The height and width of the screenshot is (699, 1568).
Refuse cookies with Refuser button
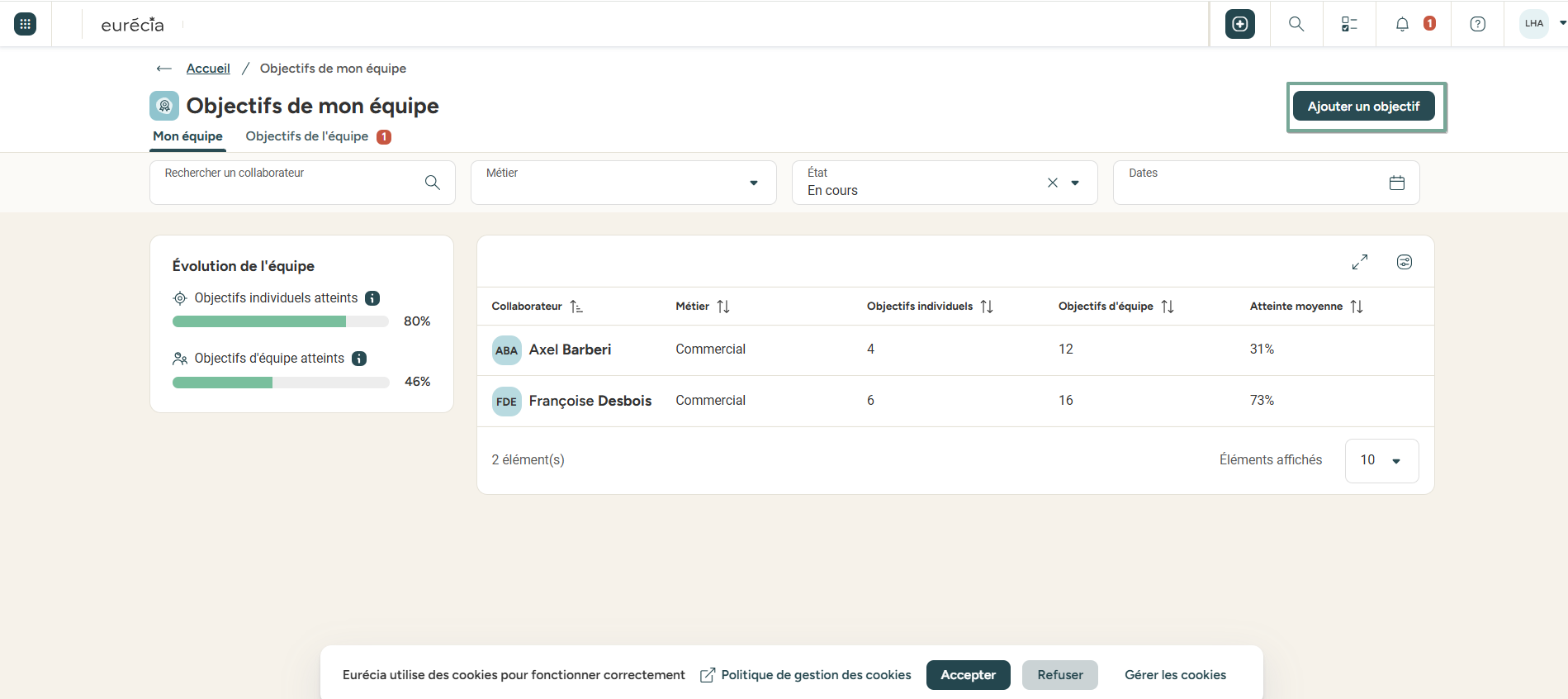[1060, 675]
